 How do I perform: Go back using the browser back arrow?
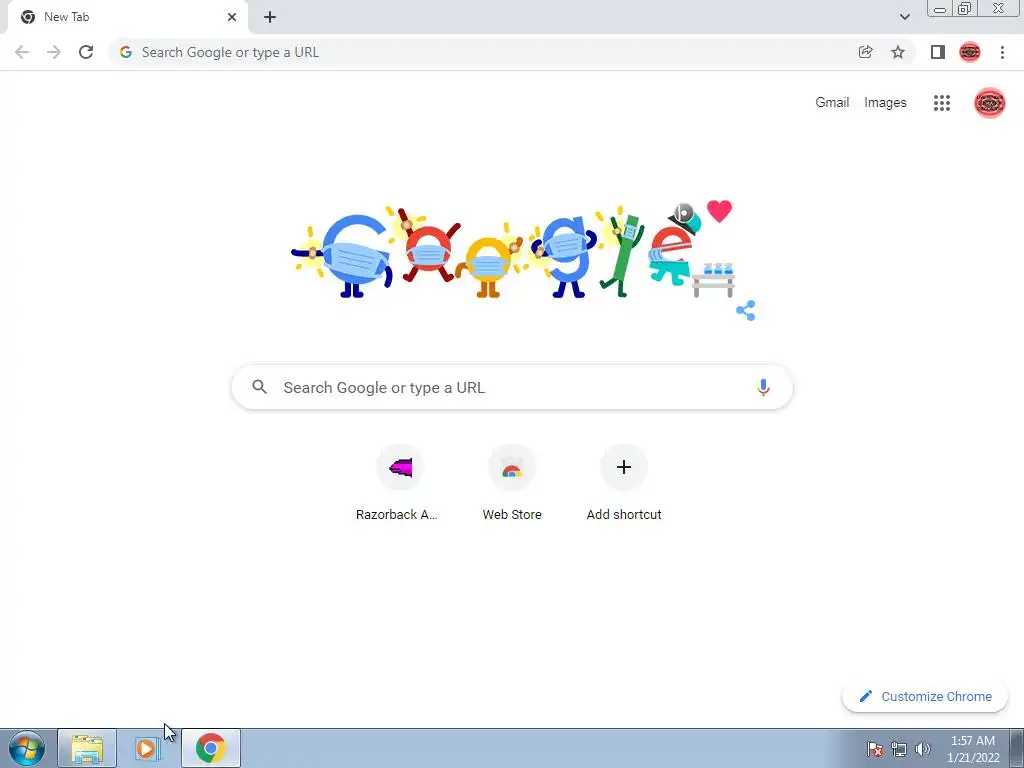[22, 52]
